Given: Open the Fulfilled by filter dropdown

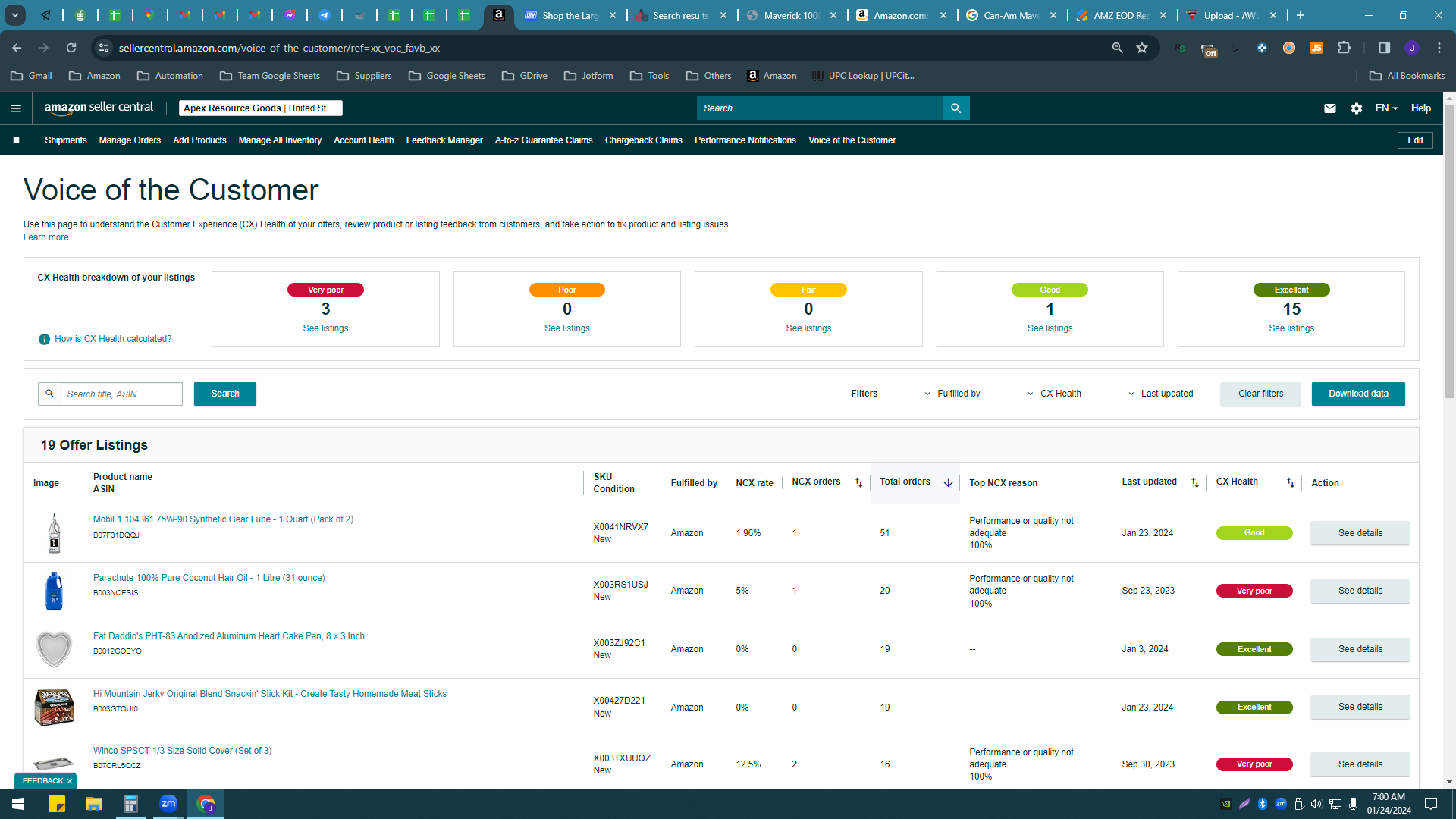Looking at the screenshot, I should [x=952, y=394].
